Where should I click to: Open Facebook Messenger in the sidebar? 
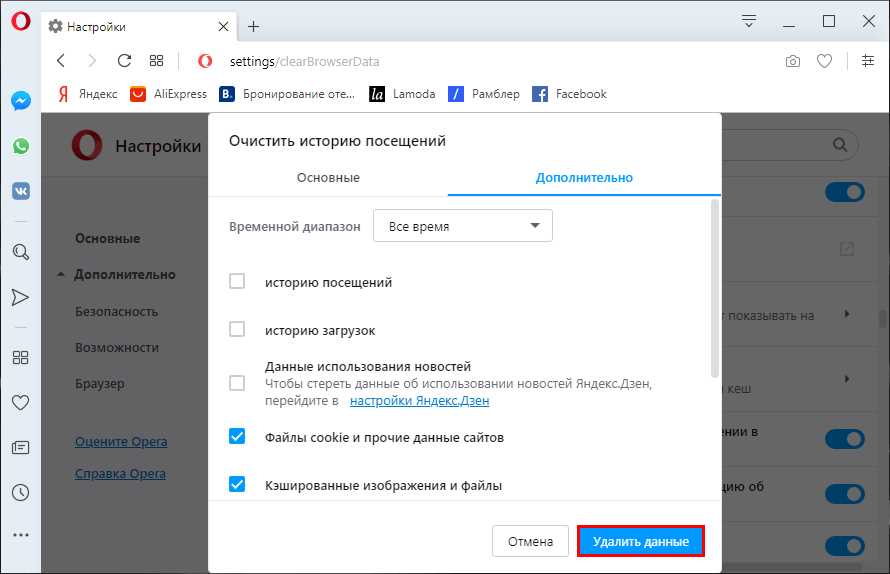click(x=21, y=101)
